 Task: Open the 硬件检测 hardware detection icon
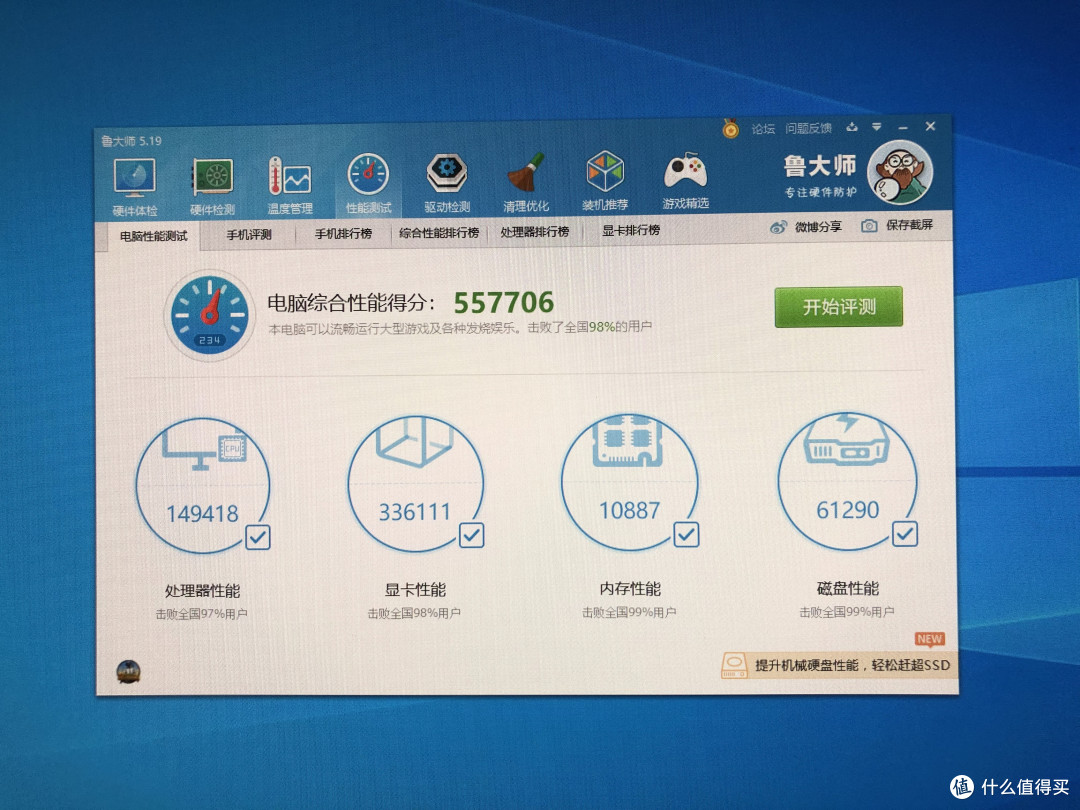213,186
